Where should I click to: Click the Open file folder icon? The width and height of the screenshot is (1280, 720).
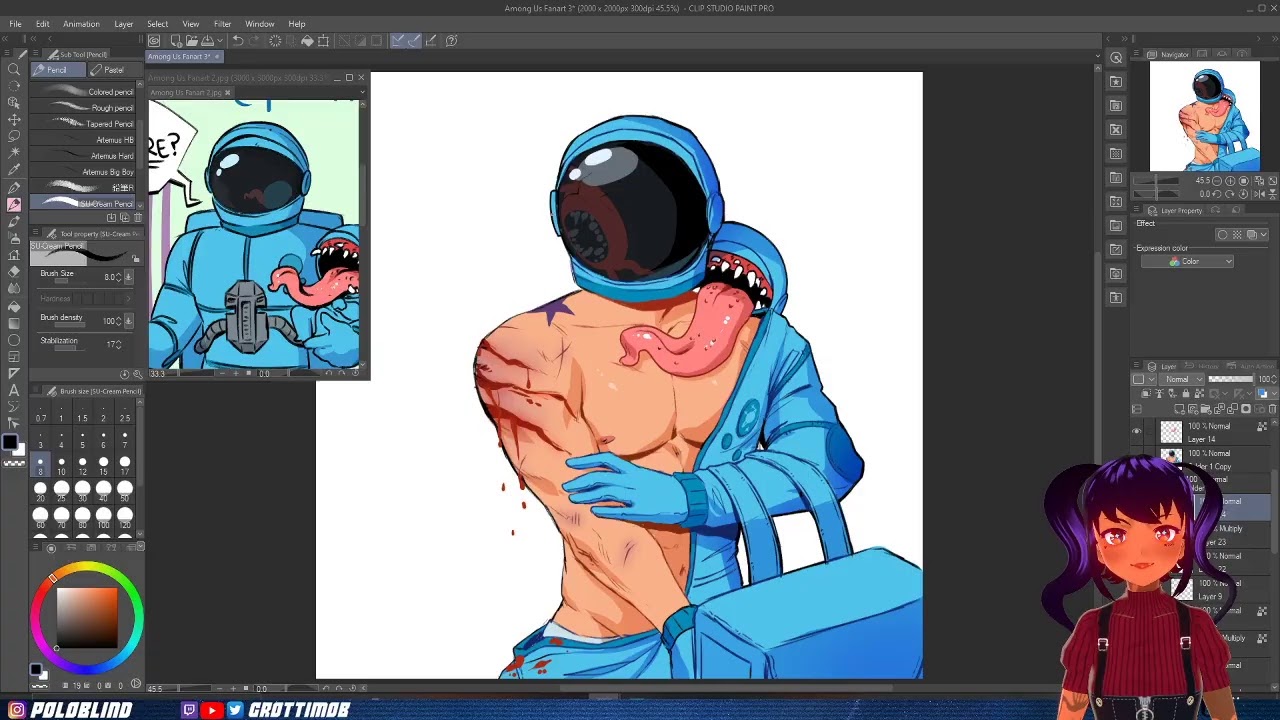tap(191, 41)
